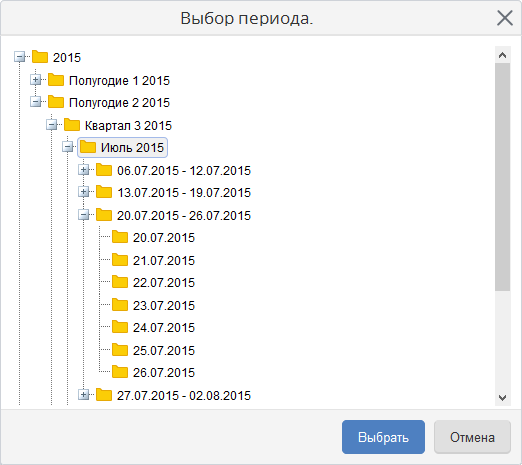Cancel with the Отмена button
Screen dimensions: 522x465
pos(472,437)
